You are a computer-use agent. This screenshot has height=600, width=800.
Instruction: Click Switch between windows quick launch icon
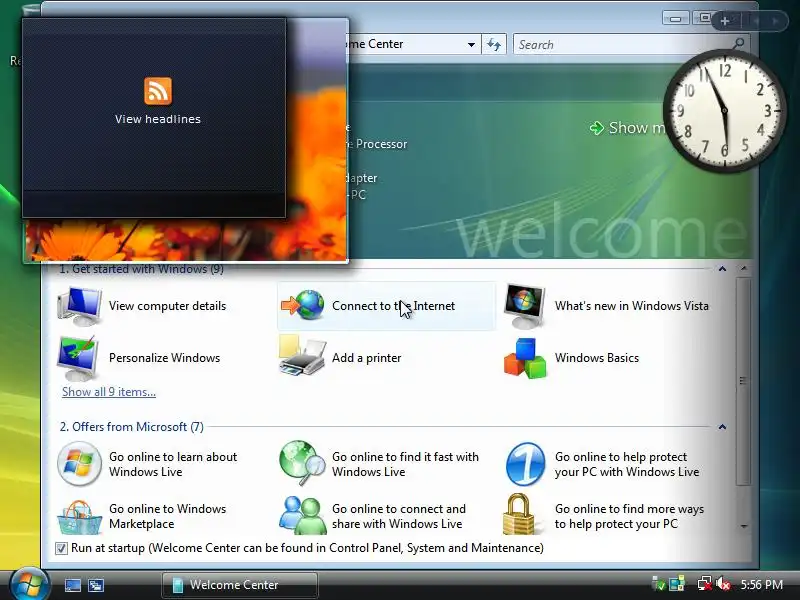pyautogui.click(x=96, y=585)
